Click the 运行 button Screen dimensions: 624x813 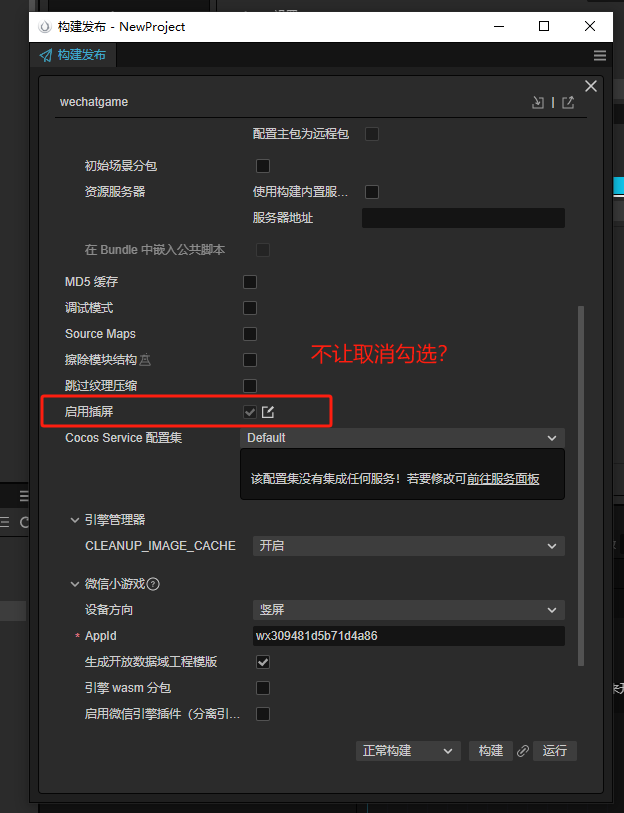[x=554, y=751]
